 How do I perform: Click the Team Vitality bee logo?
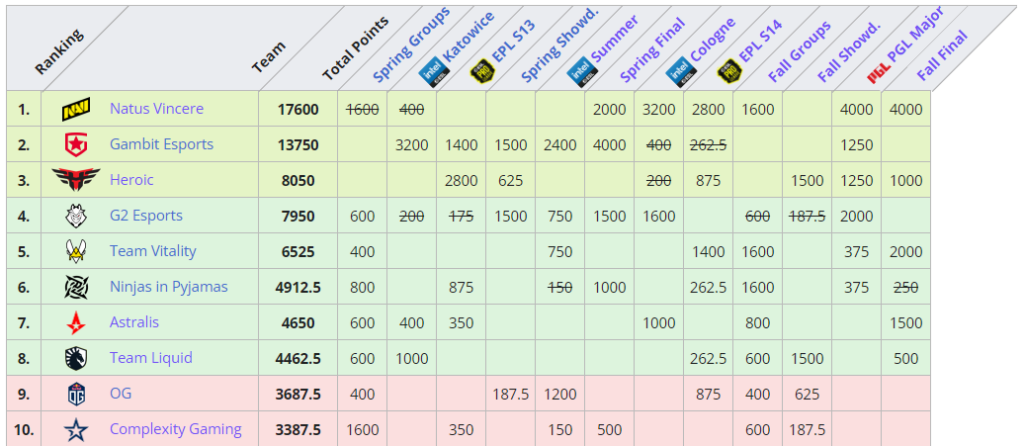[x=76, y=251]
